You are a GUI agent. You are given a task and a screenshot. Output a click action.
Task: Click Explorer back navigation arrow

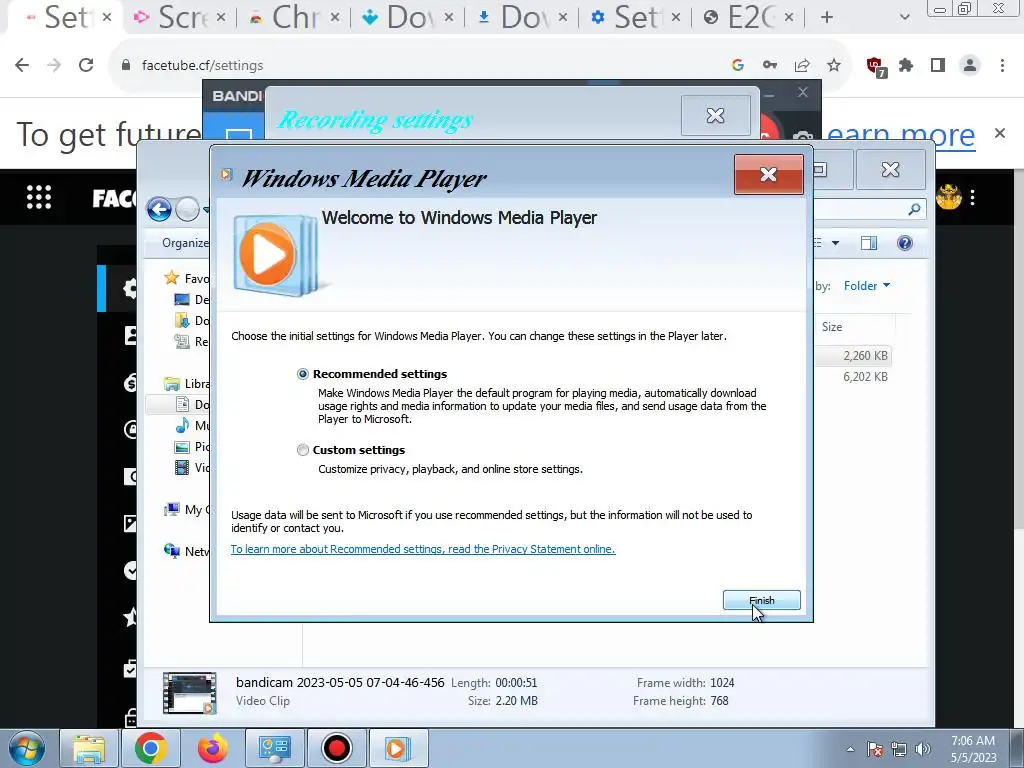159,210
